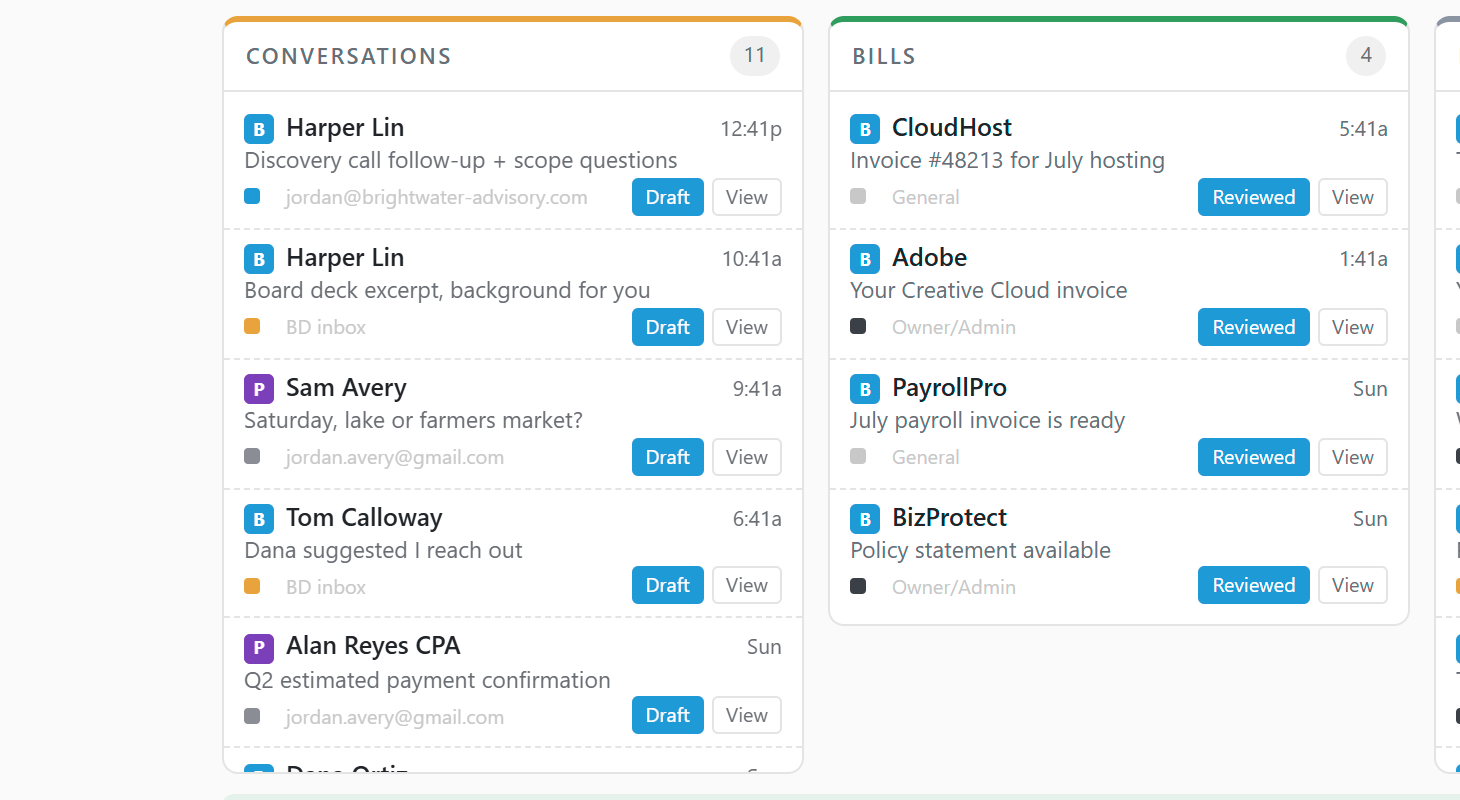Click the Conversations count badge 11

(x=755, y=56)
